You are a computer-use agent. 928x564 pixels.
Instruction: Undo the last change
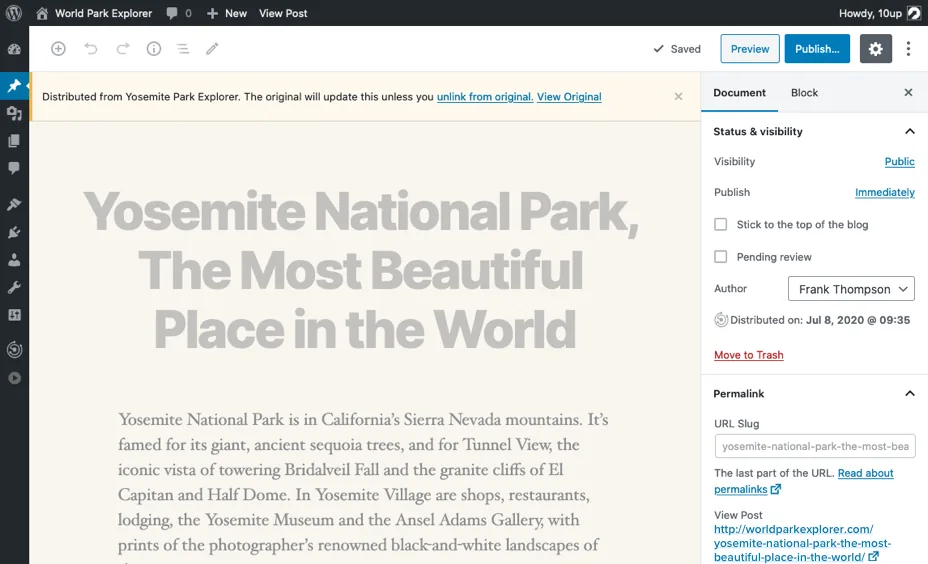(x=91, y=49)
